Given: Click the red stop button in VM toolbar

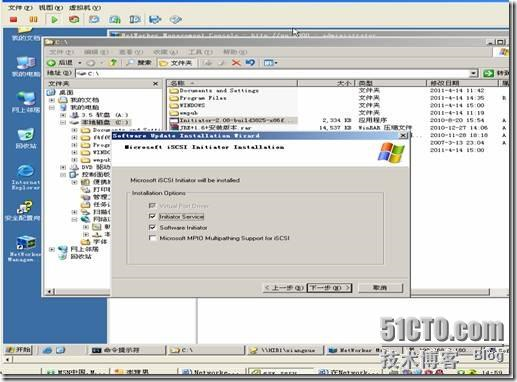Looking at the screenshot, I should 13,20.
